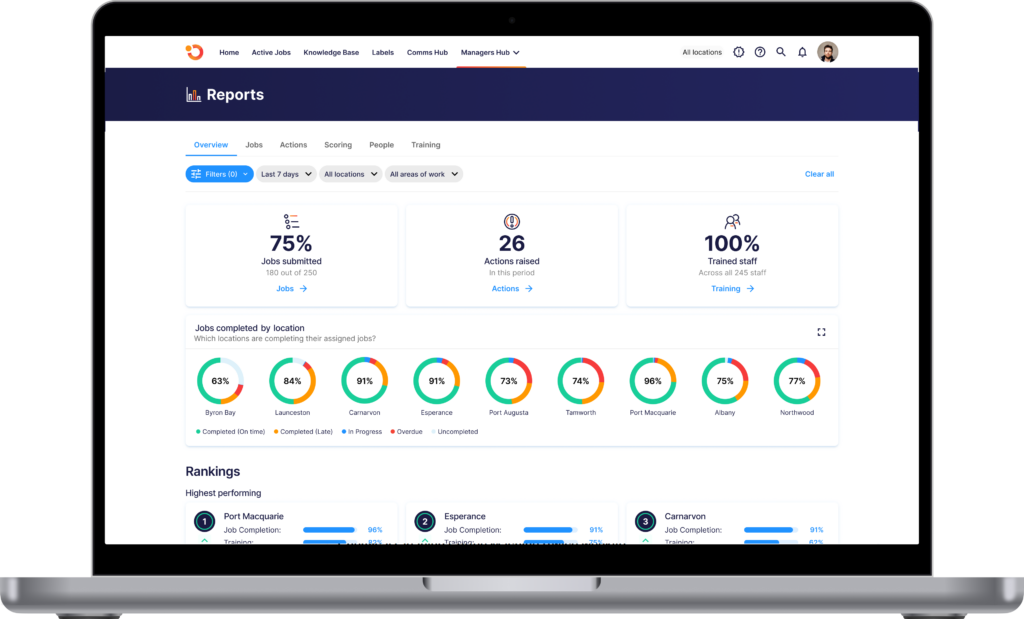The image size is (1024, 619).
Task: Click Port Macquarie Job Completion progress bar
Action: click(x=329, y=530)
